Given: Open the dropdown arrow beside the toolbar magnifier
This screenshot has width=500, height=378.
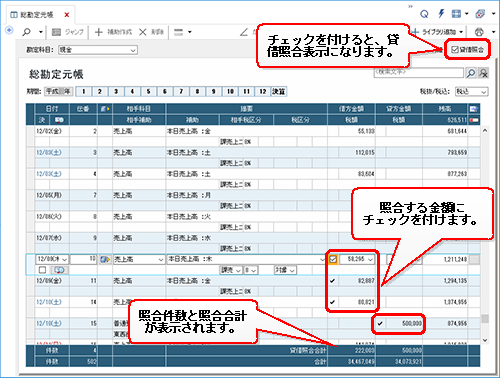Looking at the screenshot, I should point(41,32).
